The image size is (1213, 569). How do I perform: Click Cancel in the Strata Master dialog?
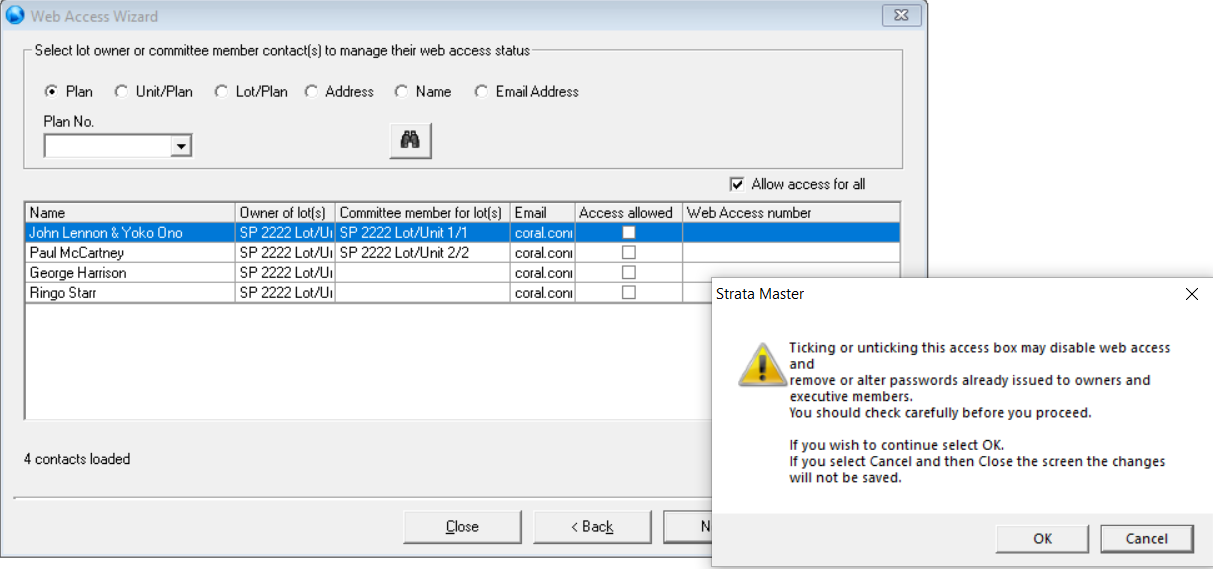[1147, 538]
